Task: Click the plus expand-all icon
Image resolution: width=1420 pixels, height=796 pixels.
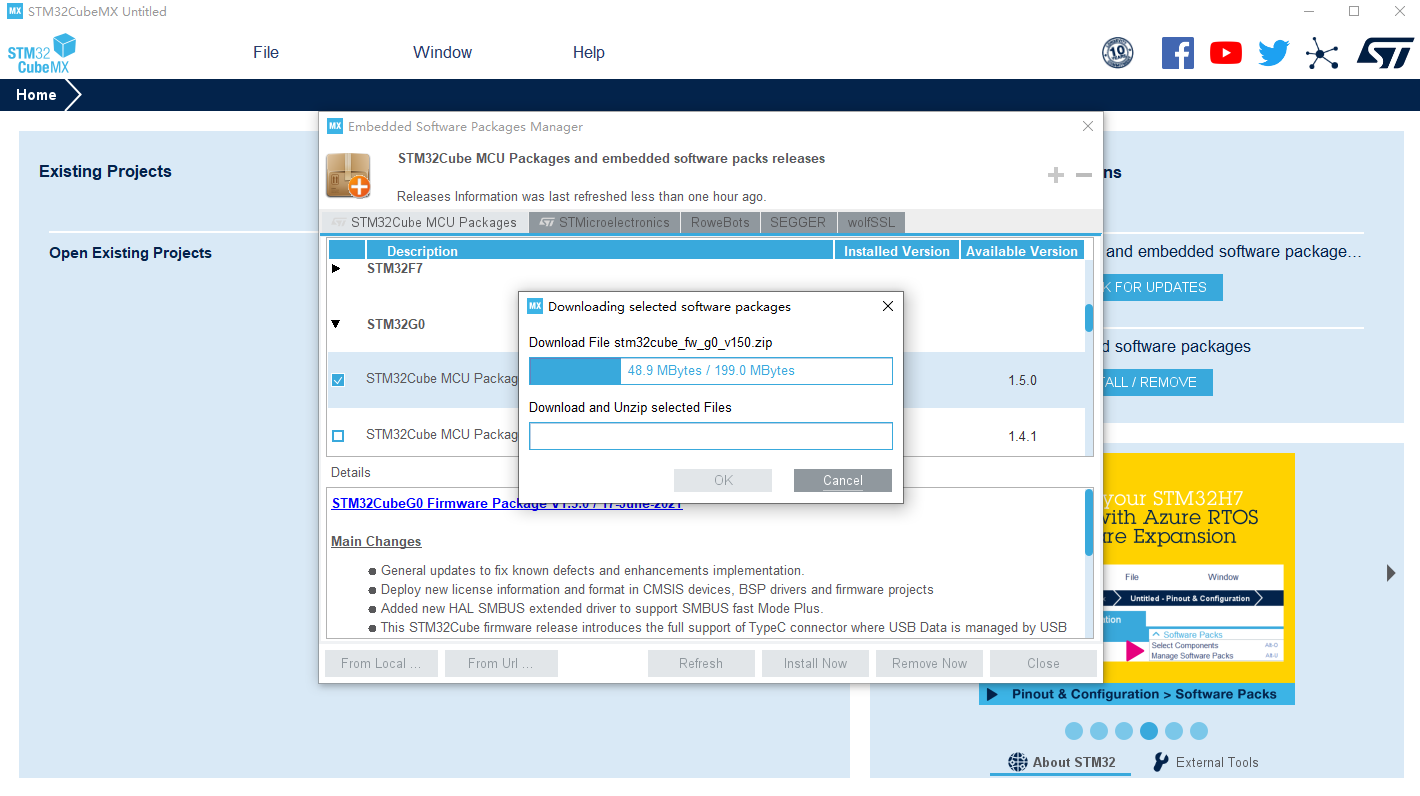Action: 1056,175
